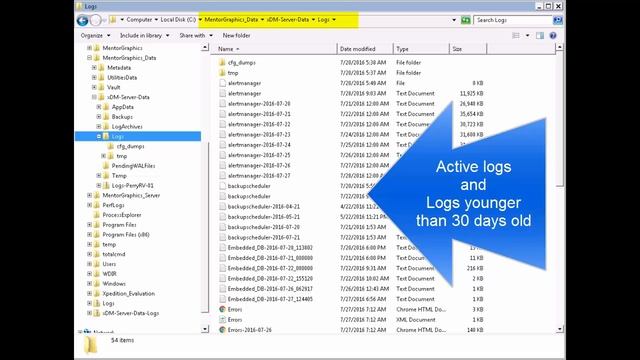Select Xpedition_Evaluation folder in tree
The width and height of the screenshot is (640, 360).
point(129,293)
